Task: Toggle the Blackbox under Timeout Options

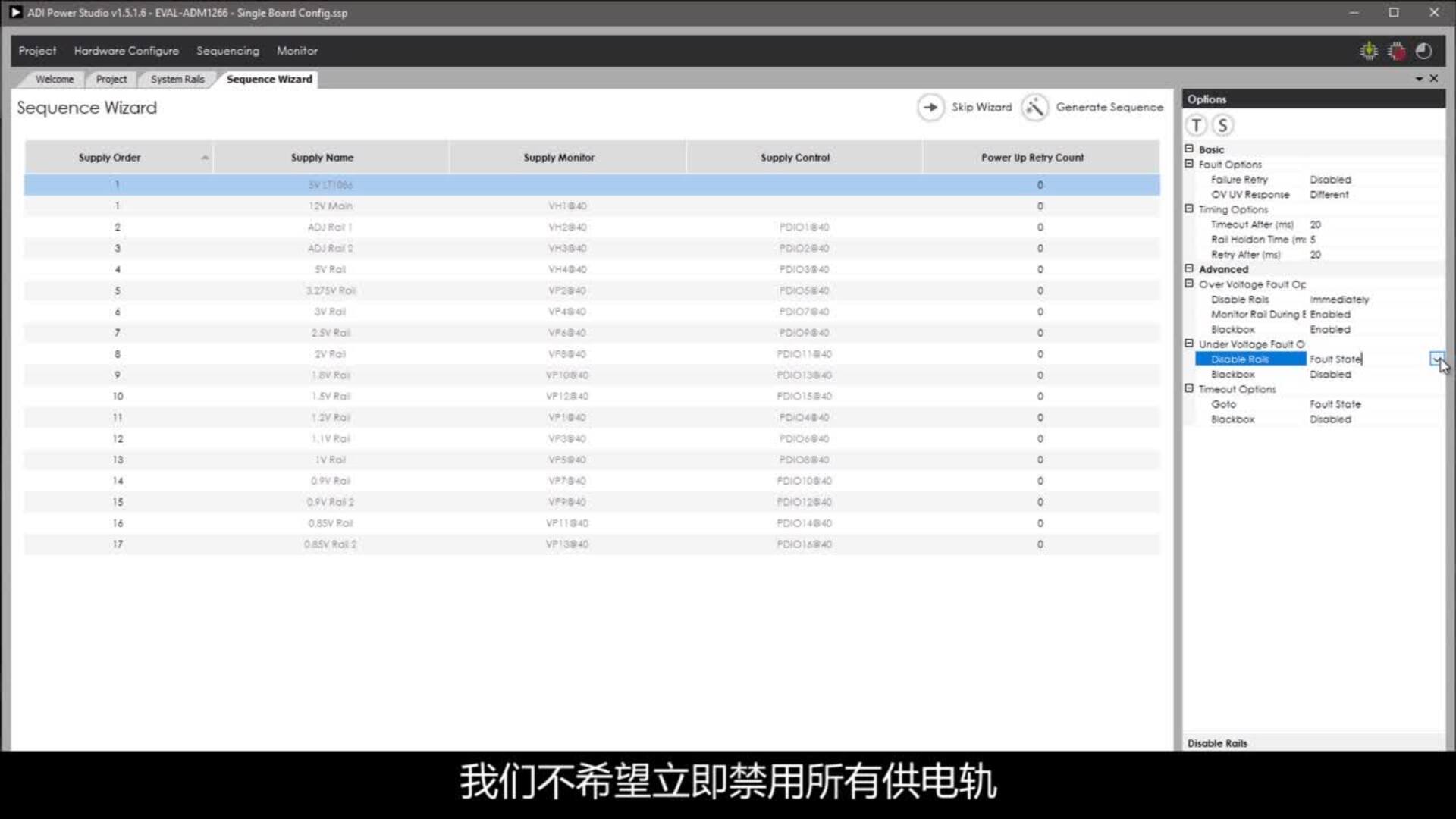Action: 1330,419
